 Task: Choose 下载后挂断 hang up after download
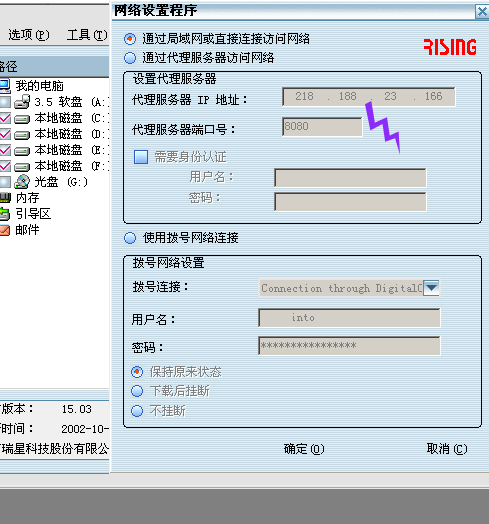click(x=137, y=391)
